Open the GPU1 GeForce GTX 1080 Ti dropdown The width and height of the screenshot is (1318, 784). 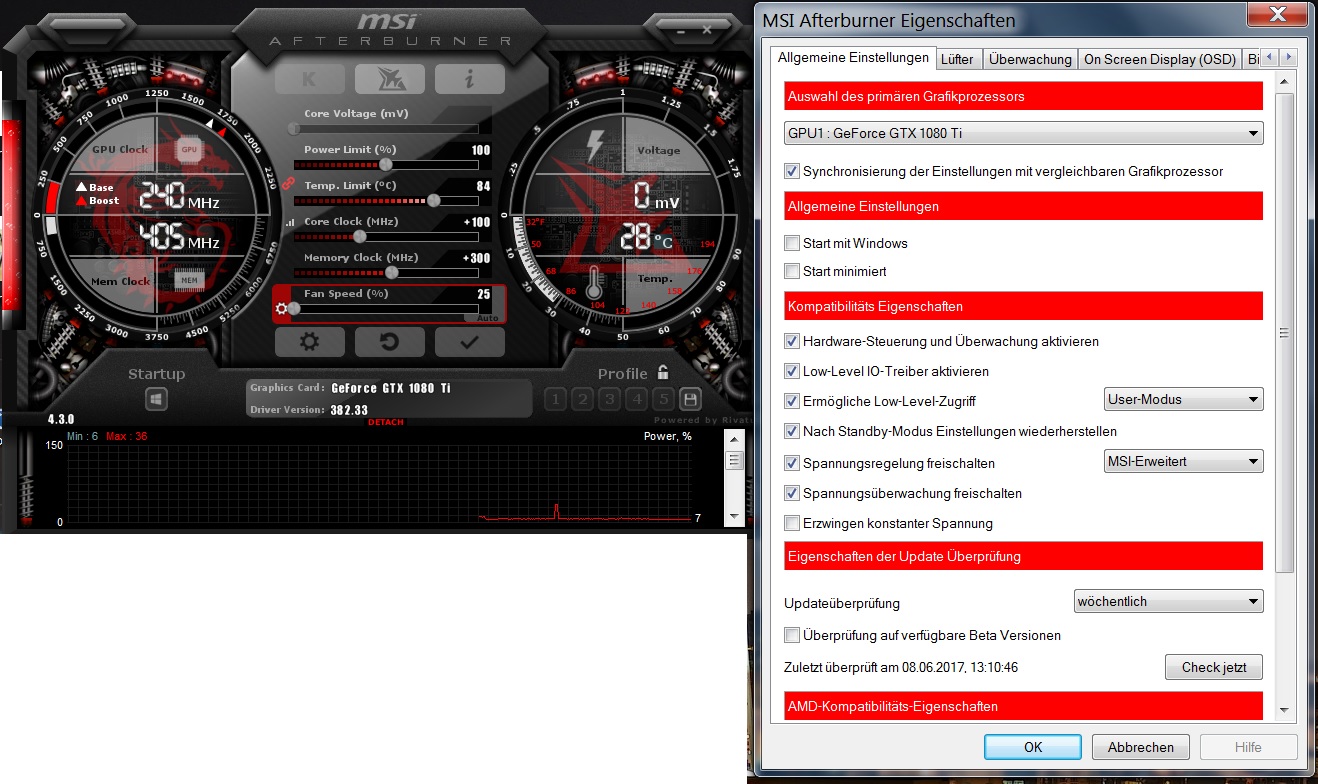1024,133
